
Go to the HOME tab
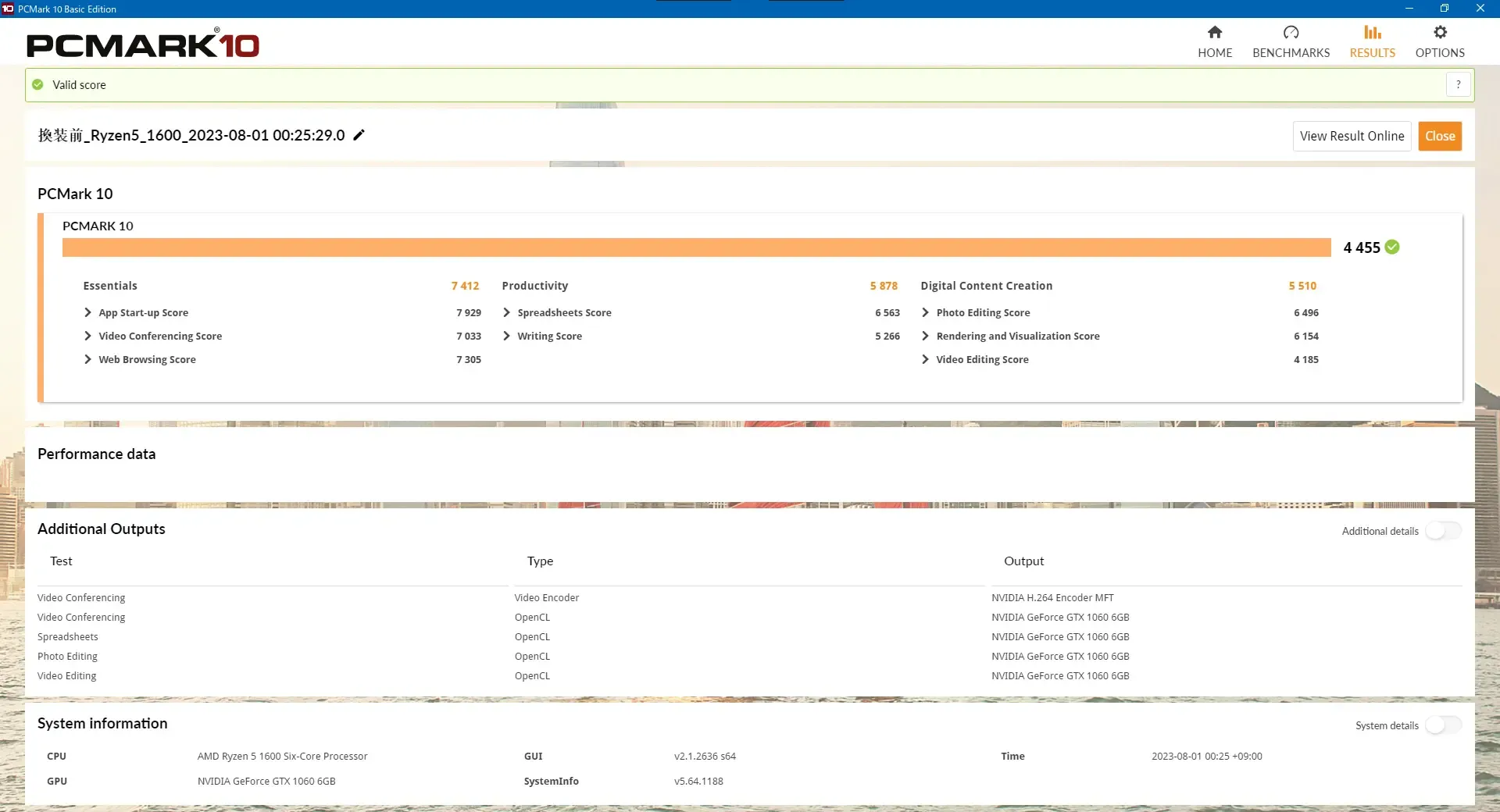(x=1214, y=53)
